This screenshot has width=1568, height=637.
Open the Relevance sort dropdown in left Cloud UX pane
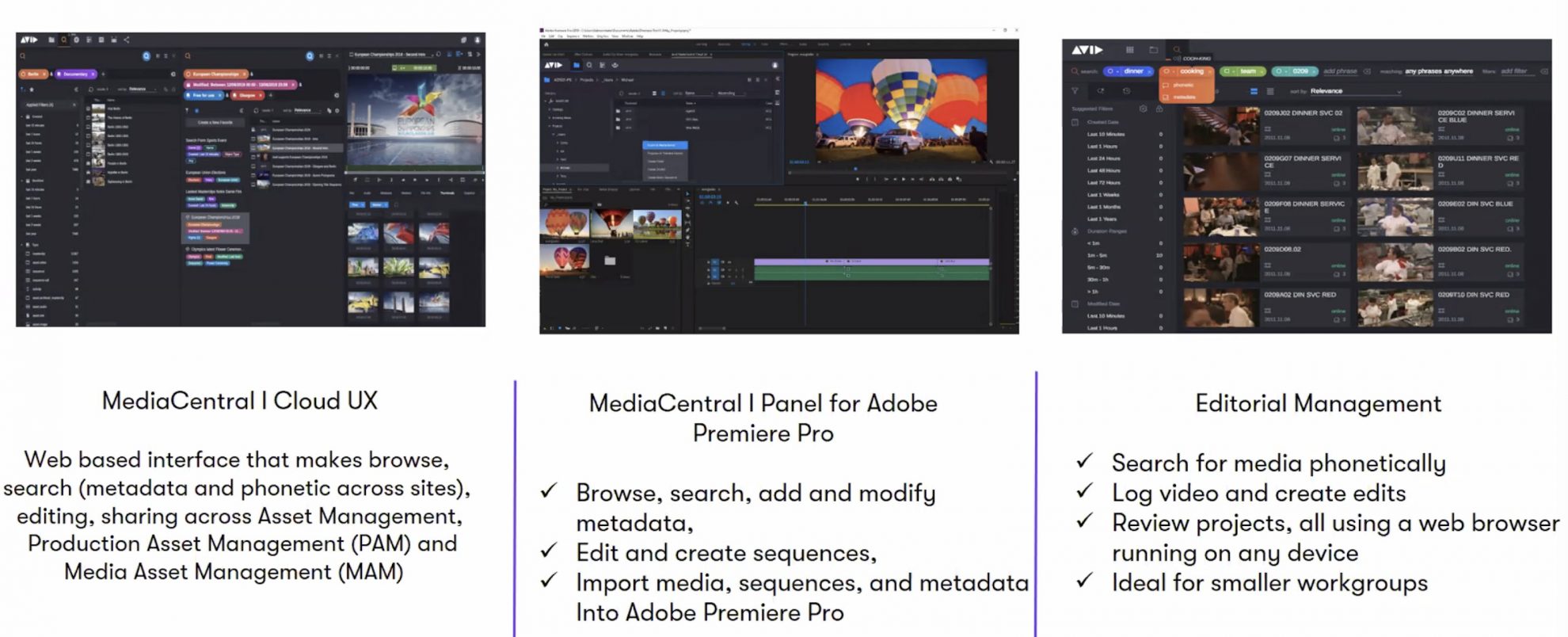[143, 90]
